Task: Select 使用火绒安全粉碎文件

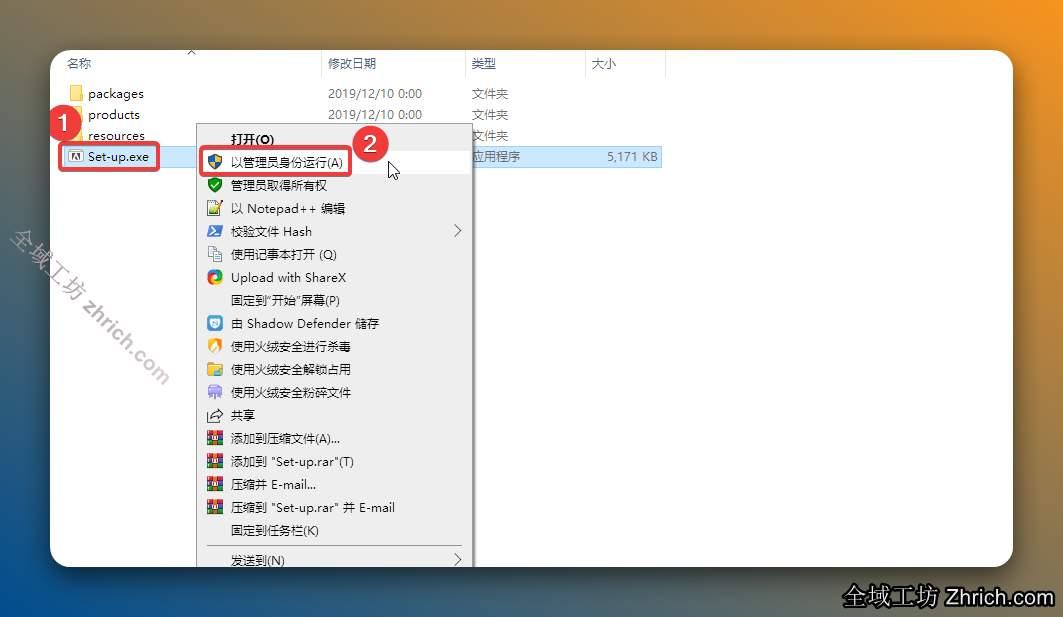Action: coord(335,393)
